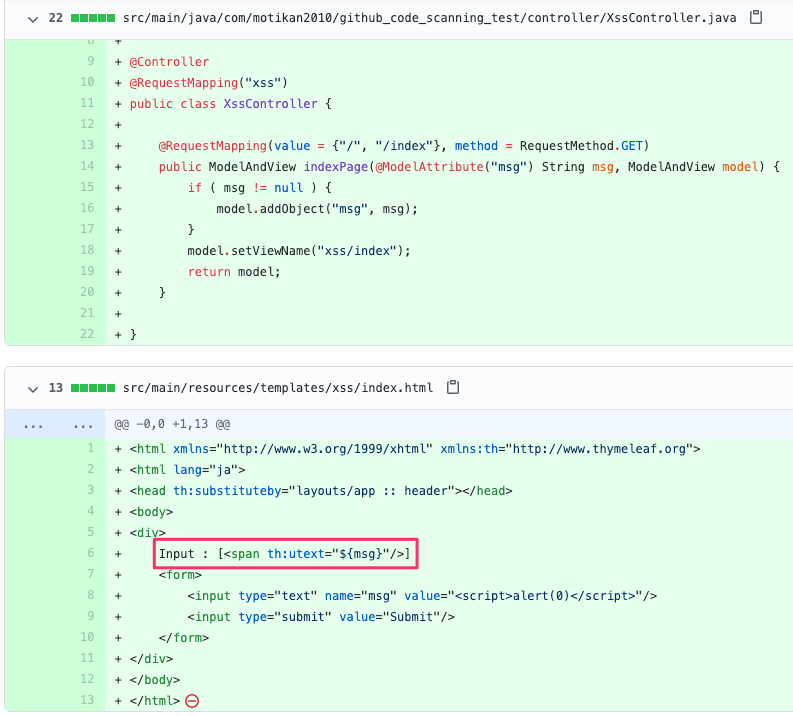Copy the XssController.java file path
This screenshot has width=793, height=716.
[x=756, y=17]
